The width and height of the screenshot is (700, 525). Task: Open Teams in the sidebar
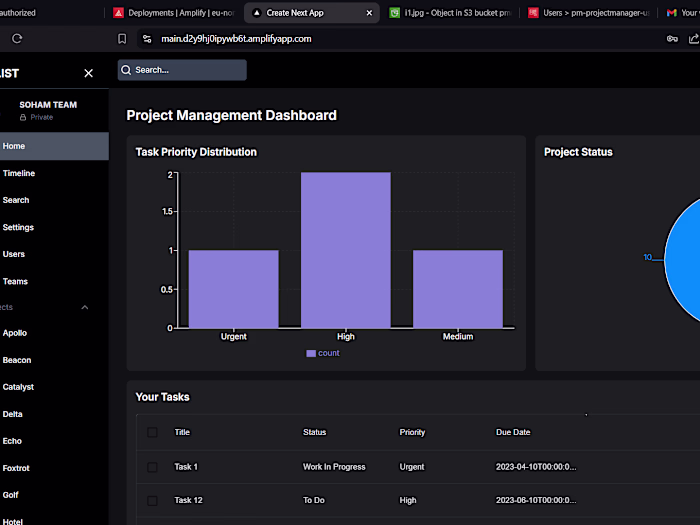(54, 281)
